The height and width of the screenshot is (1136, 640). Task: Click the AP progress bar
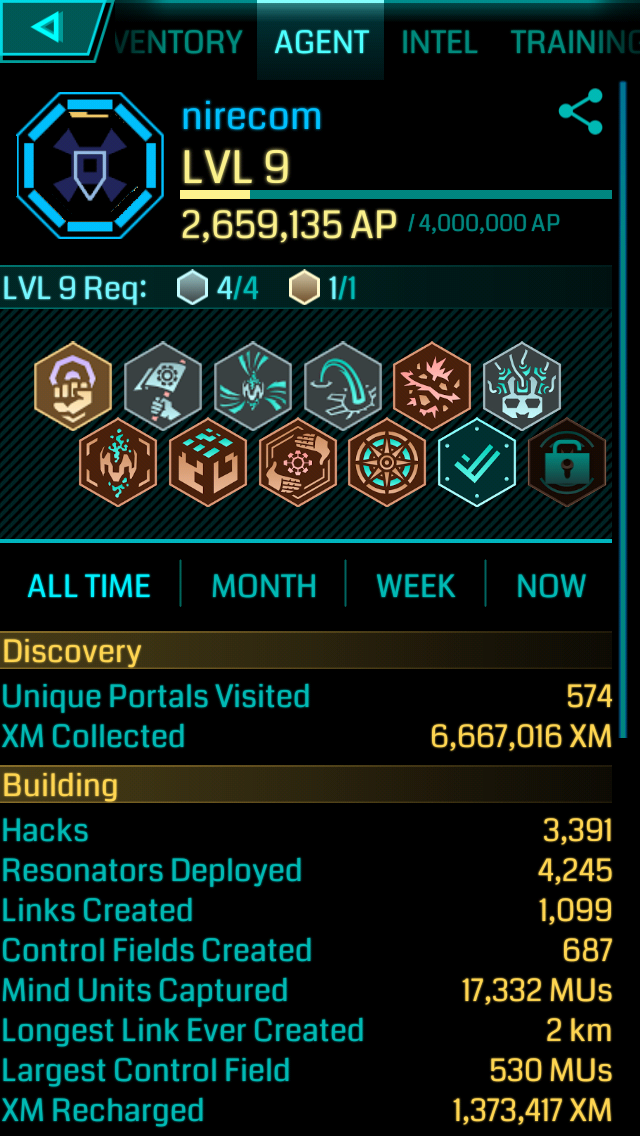(x=396, y=194)
